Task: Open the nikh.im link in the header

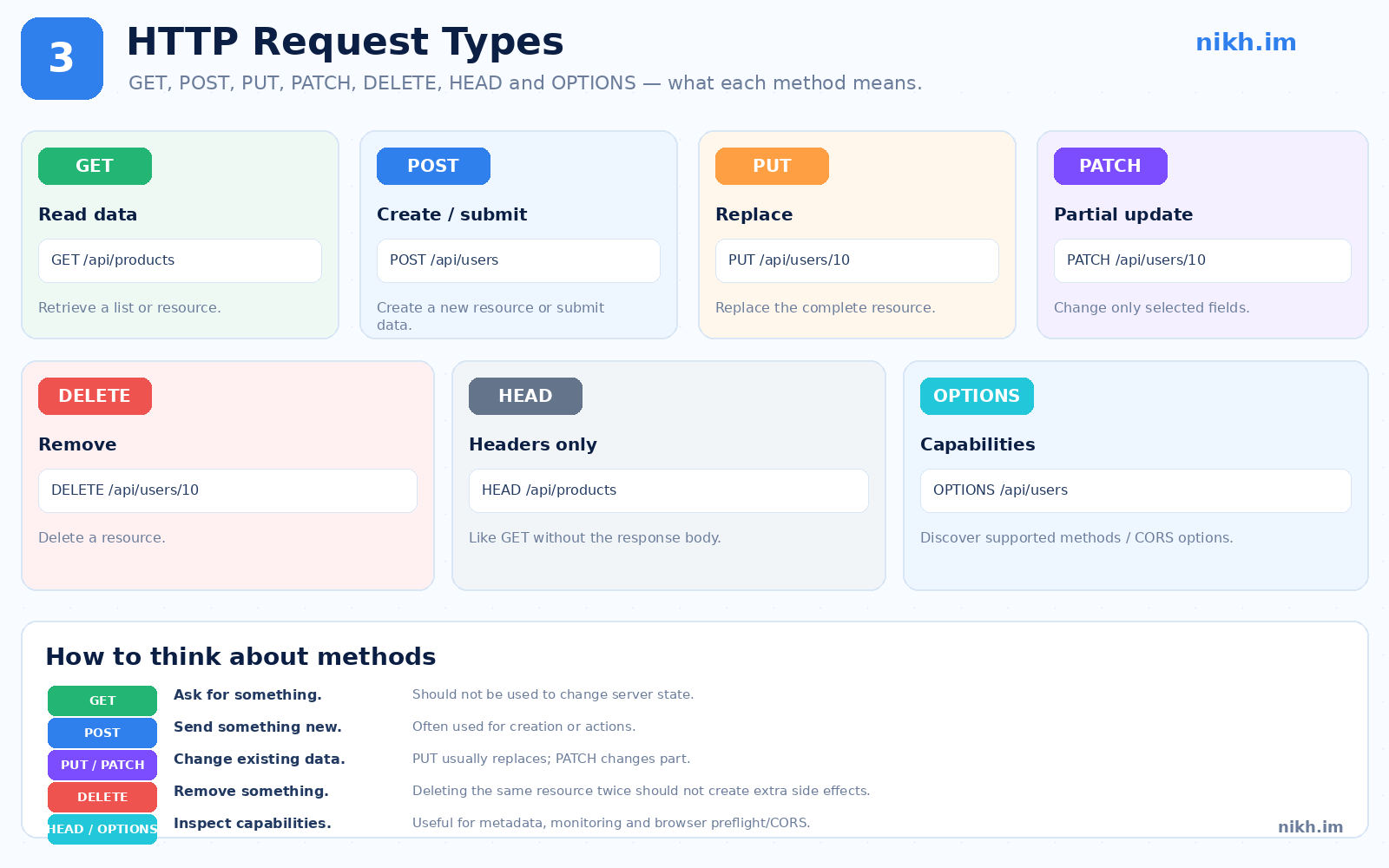Action: pos(1246,43)
